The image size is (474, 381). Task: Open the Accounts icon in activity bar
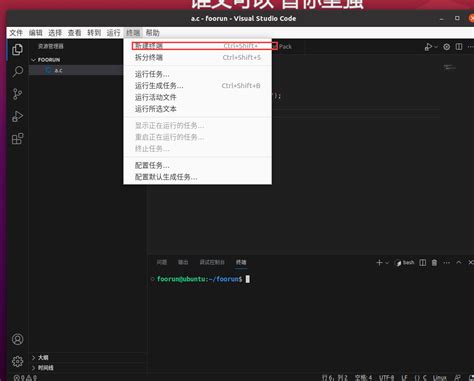pos(17,339)
